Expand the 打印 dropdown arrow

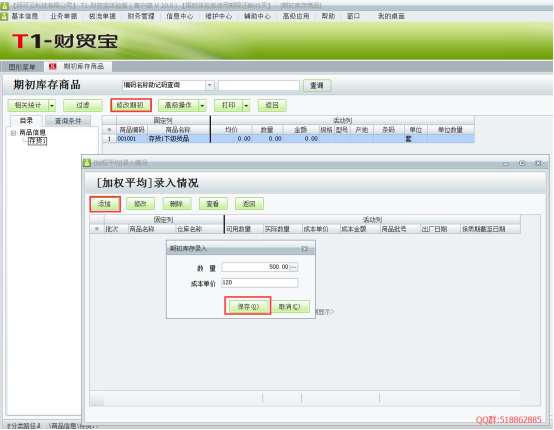pos(246,105)
